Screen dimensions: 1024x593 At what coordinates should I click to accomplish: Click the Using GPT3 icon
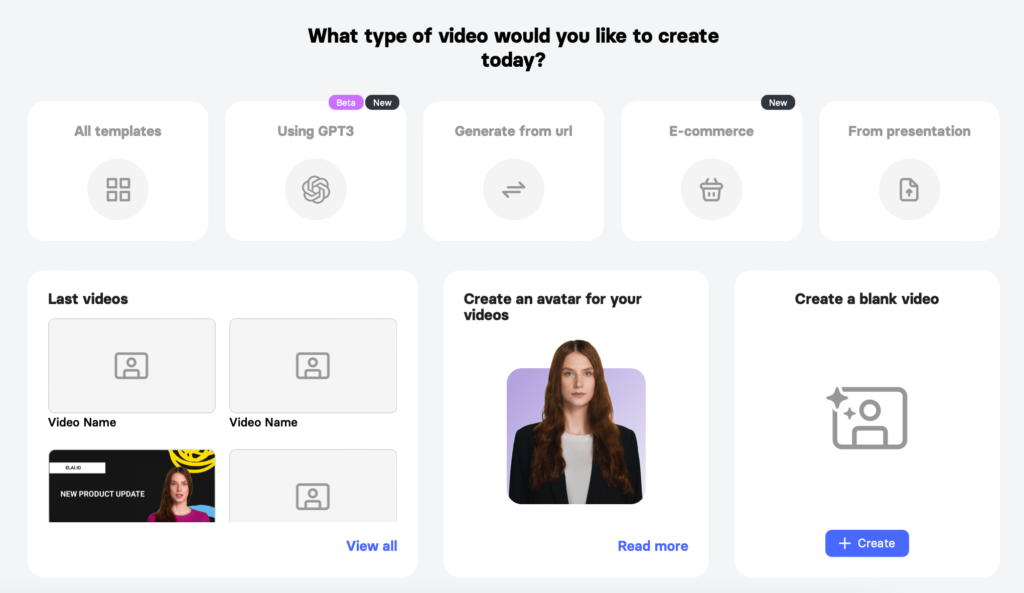[315, 189]
